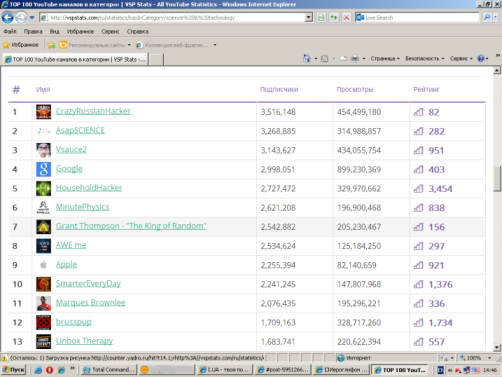
Task: Click rating chart icon beside 1,376
Action: click(418, 284)
